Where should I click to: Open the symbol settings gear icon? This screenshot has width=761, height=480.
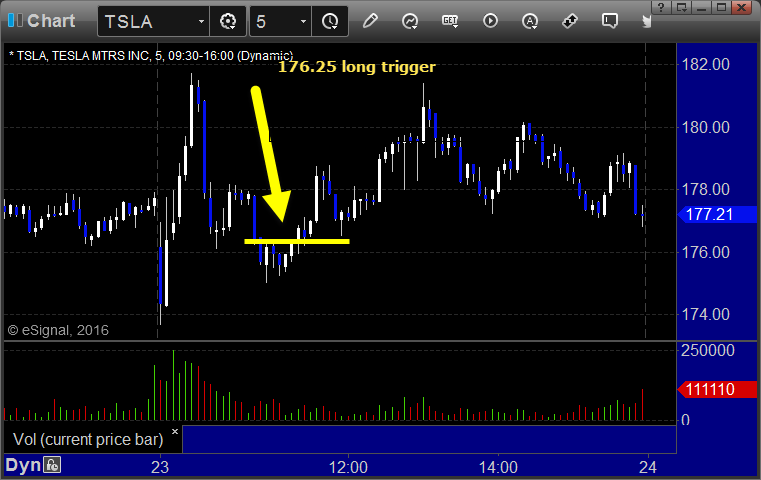coord(228,21)
